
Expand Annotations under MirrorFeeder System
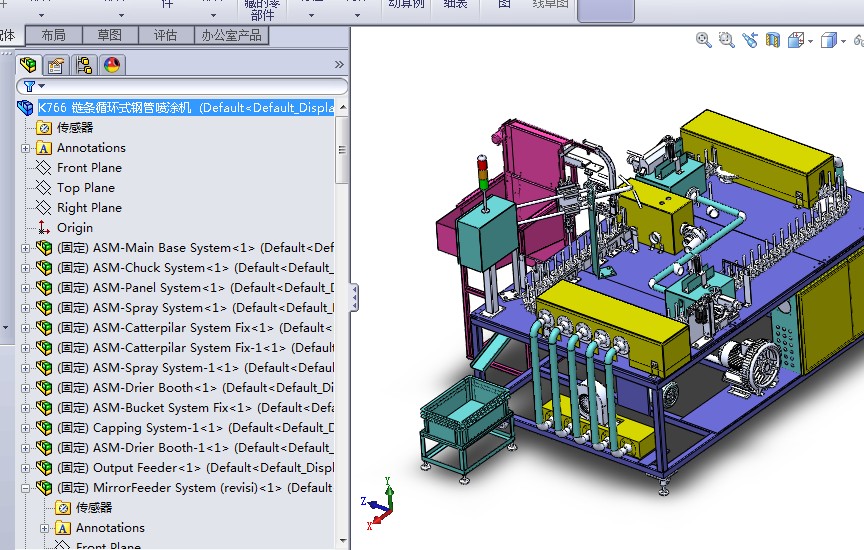coord(45,528)
